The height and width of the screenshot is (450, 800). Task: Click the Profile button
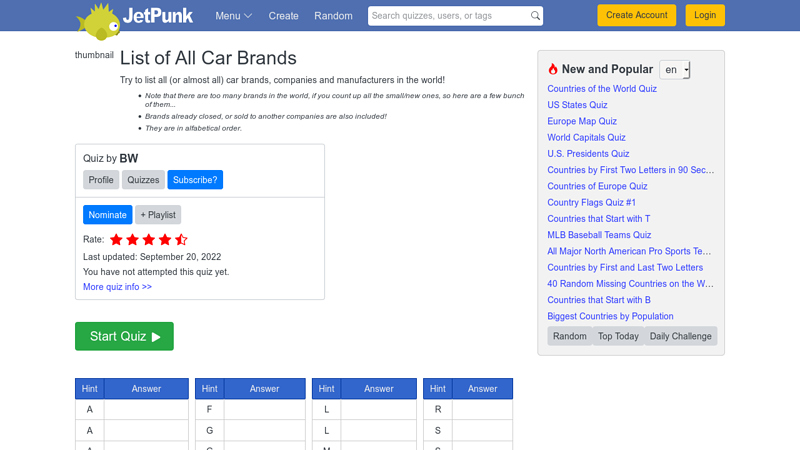coord(101,180)
